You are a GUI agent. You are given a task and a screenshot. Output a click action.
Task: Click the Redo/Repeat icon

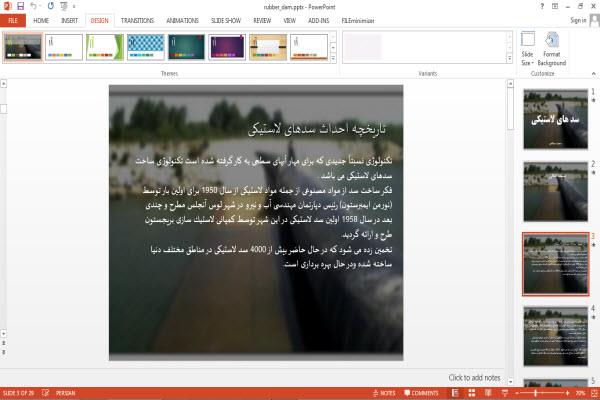pyautogui.click(x=51, y=6)
